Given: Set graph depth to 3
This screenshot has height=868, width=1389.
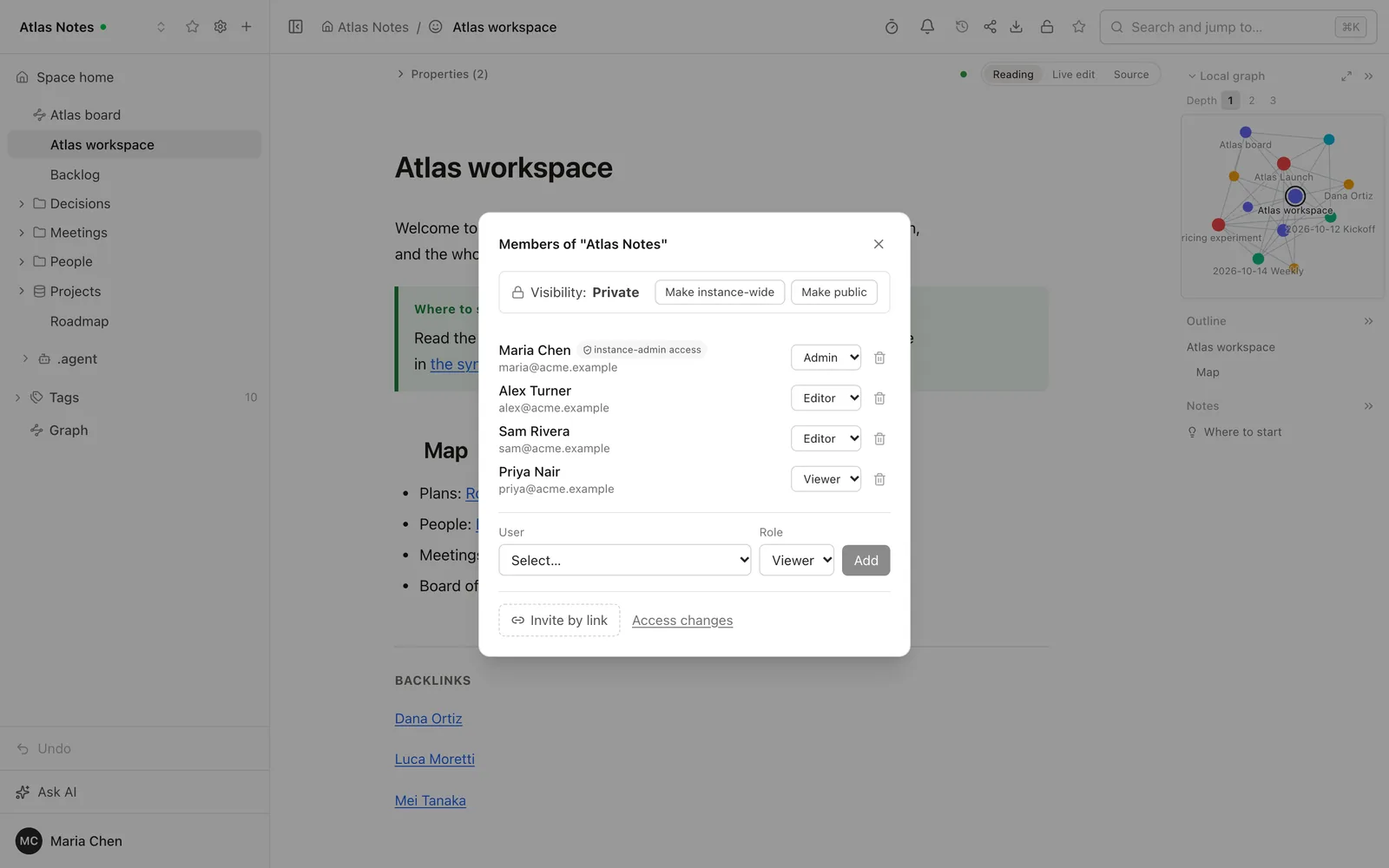Looking at the screenshot, I should pyautogui.click(x=1273, y=101).
